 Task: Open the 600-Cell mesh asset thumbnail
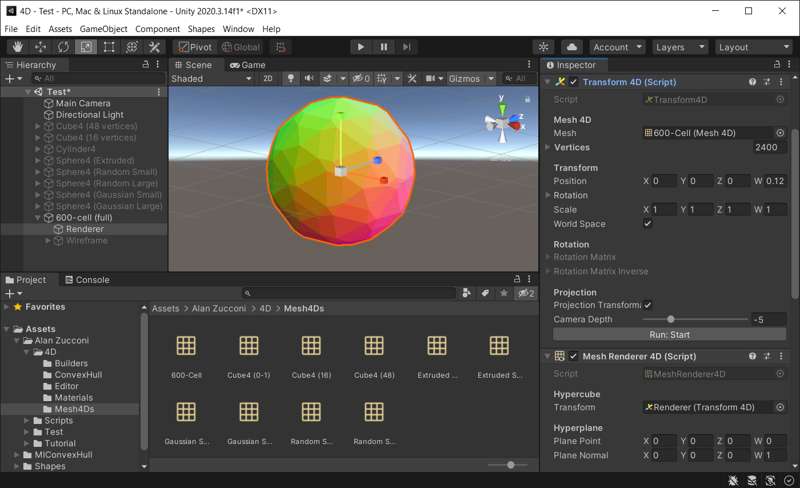186,346
